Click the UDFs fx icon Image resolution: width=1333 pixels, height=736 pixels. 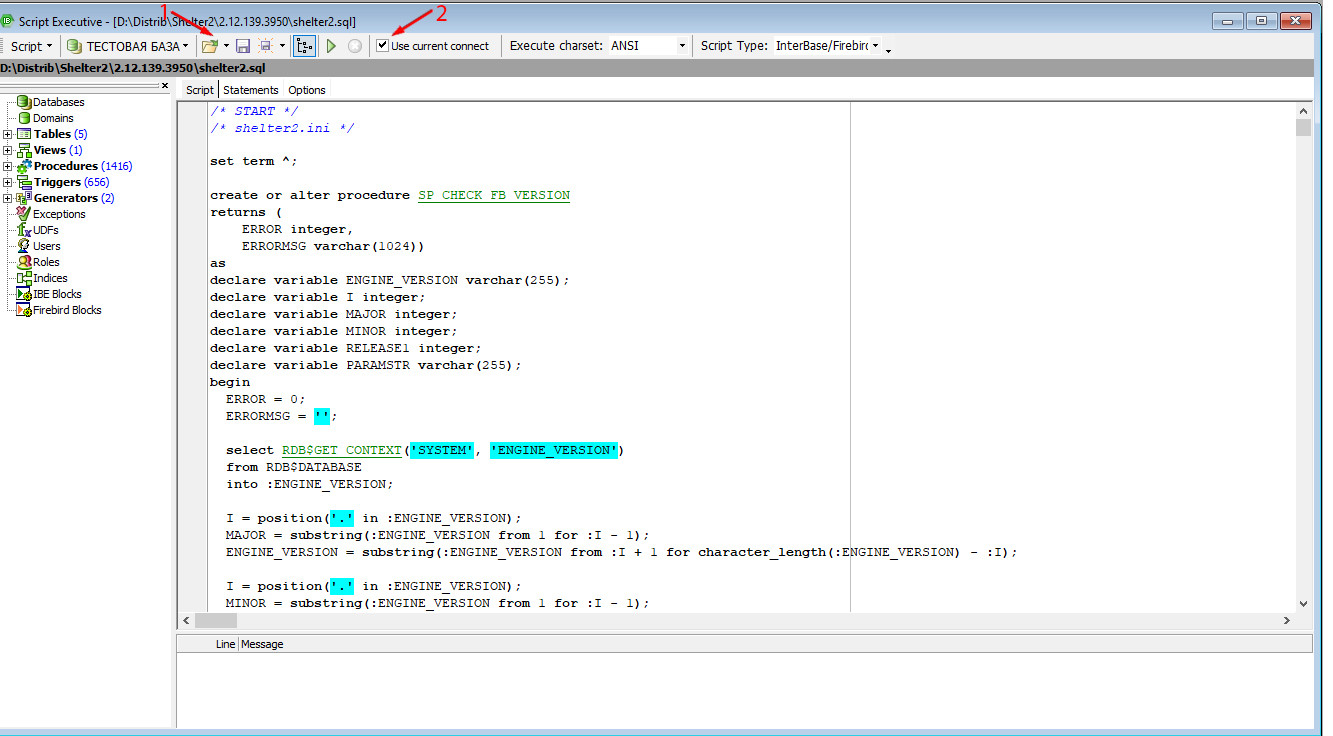(x=24, y=230)
